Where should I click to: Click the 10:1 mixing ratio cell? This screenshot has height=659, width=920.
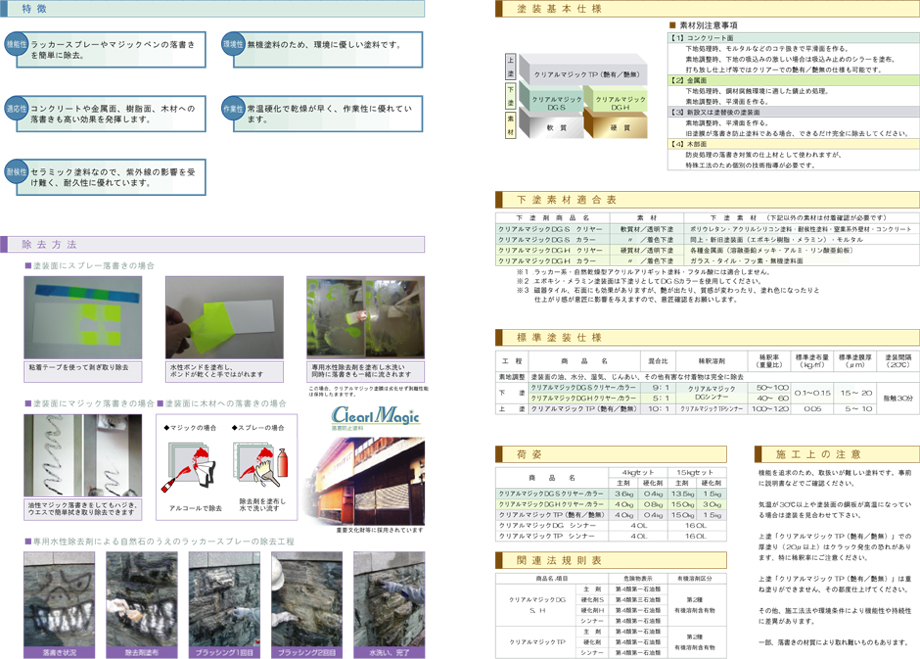[660, 408]
